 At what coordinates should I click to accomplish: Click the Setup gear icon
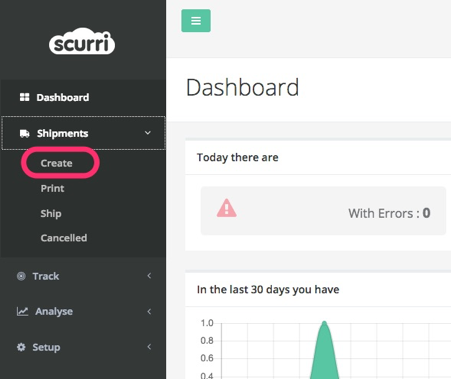point(21,347)
